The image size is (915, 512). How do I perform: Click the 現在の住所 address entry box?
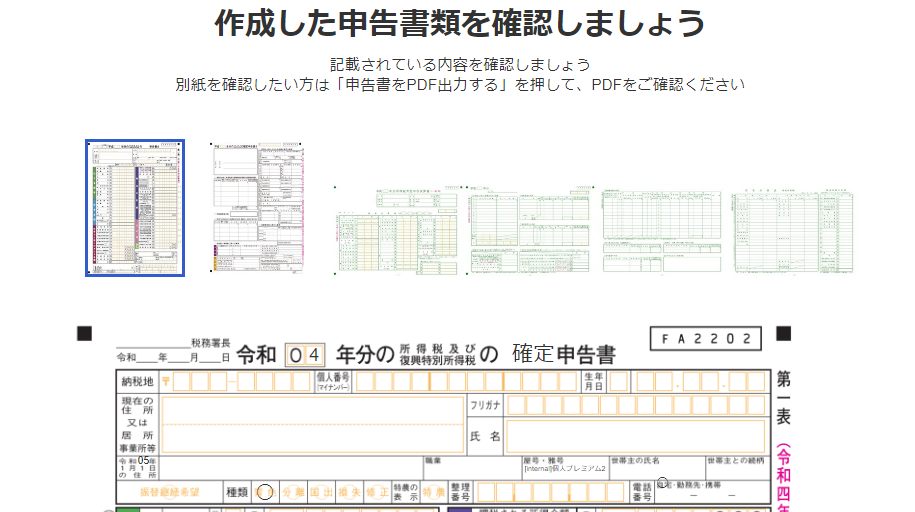313,425
